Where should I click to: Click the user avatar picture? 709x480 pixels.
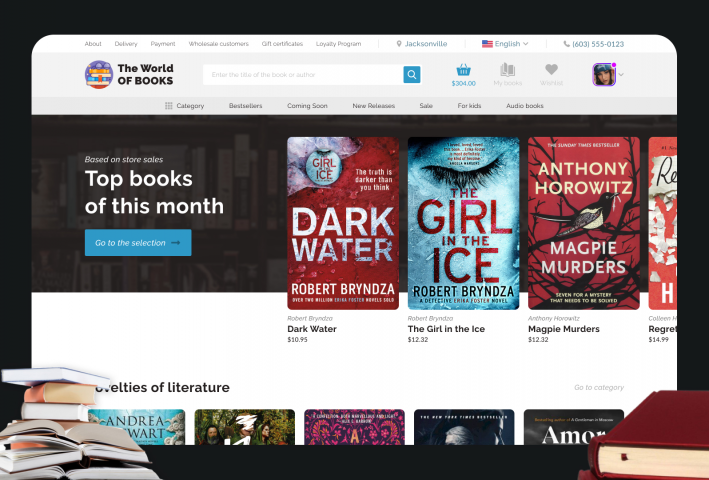tap(604, 75)
